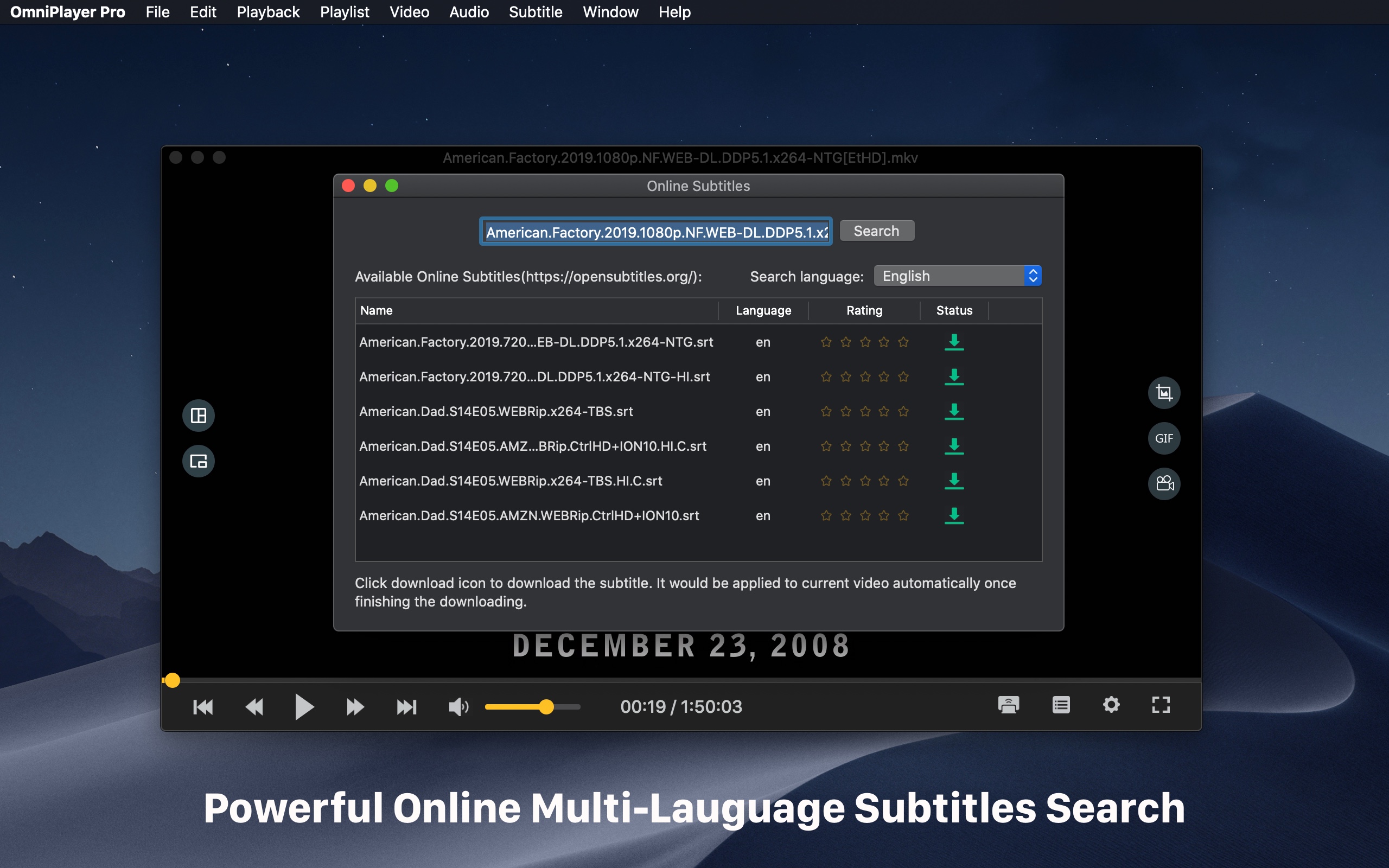1389x868 pixels.
Task: Toggle star rating for first subtitle
Action: pyautogui.click(x=824, y=341)
